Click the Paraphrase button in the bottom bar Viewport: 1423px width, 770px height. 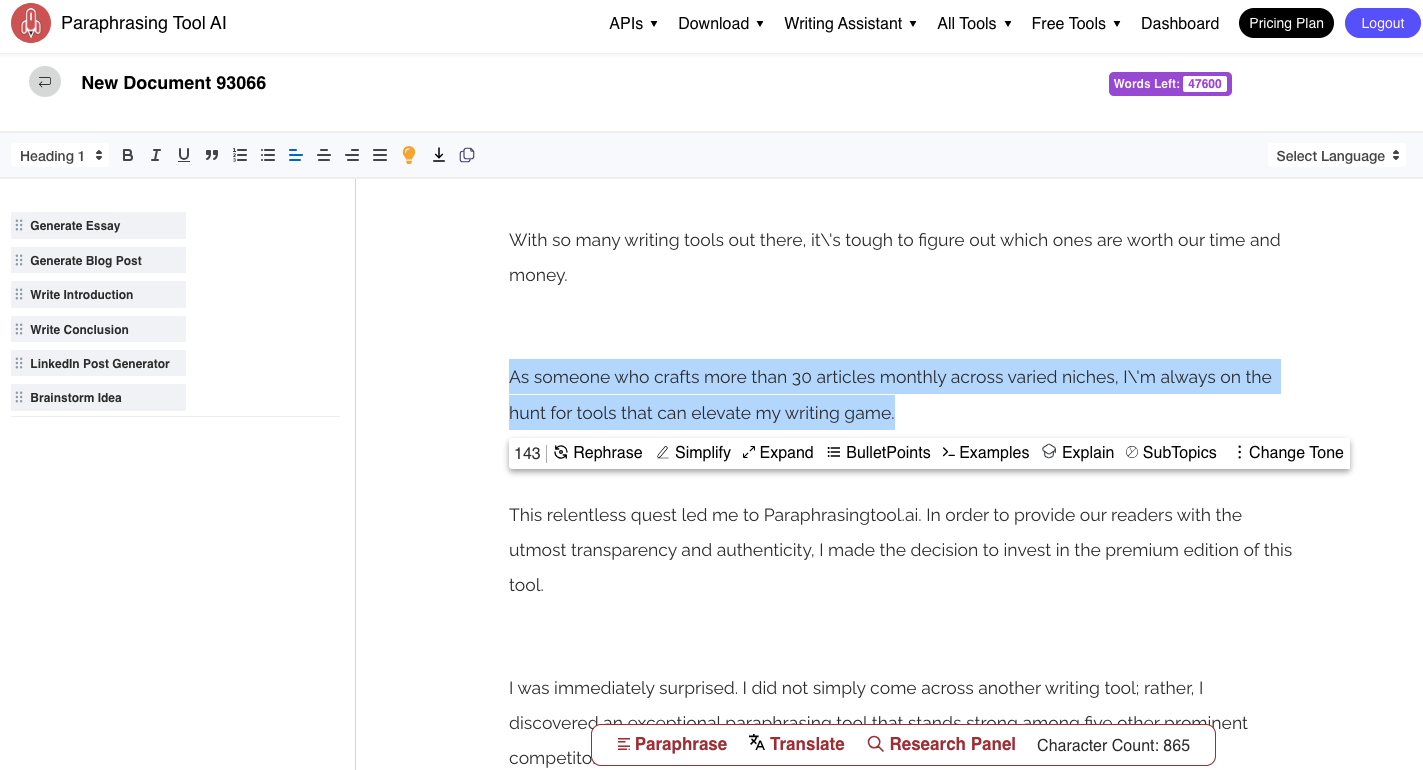672,744
